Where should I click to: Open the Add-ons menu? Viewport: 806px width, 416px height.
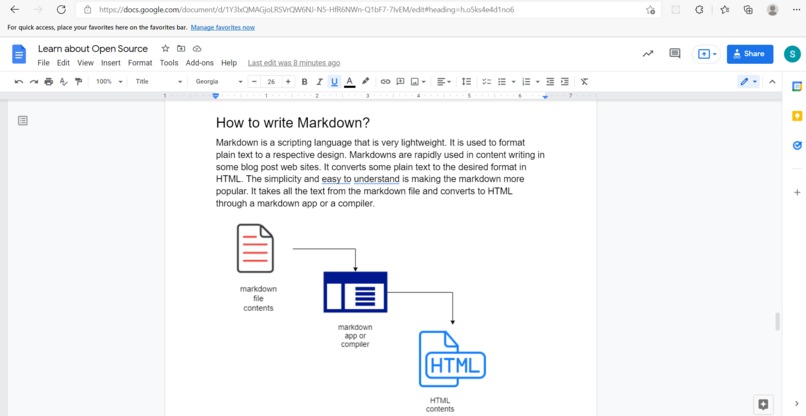pos(199,63)
